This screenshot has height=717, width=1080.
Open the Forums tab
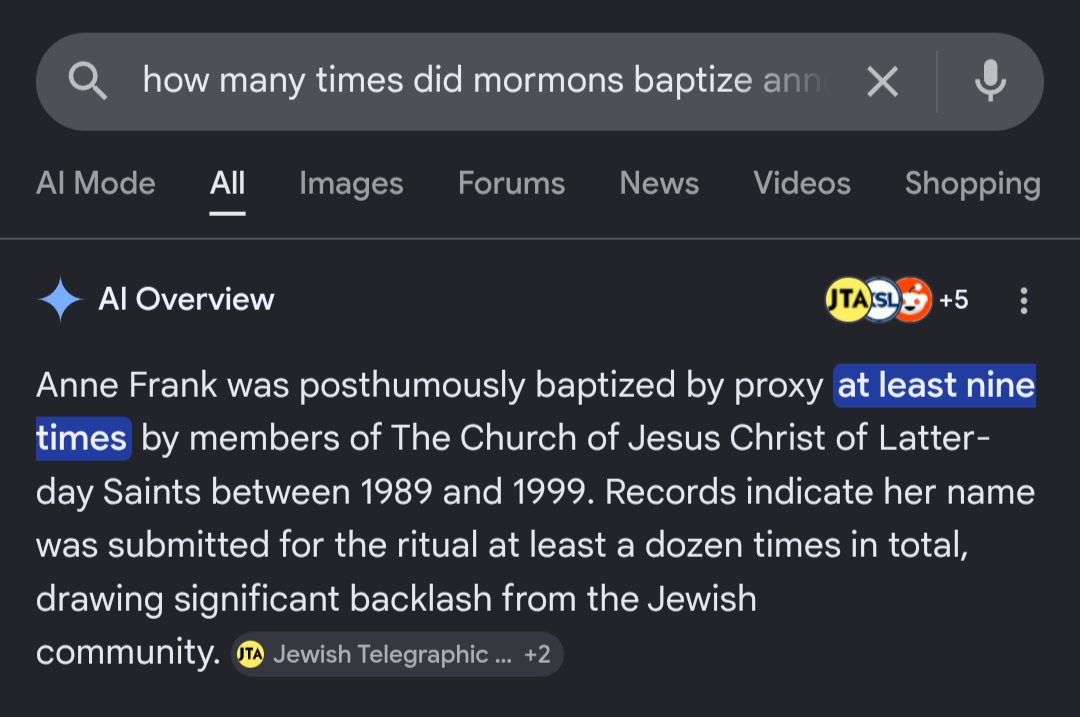(x=512, y=183)
